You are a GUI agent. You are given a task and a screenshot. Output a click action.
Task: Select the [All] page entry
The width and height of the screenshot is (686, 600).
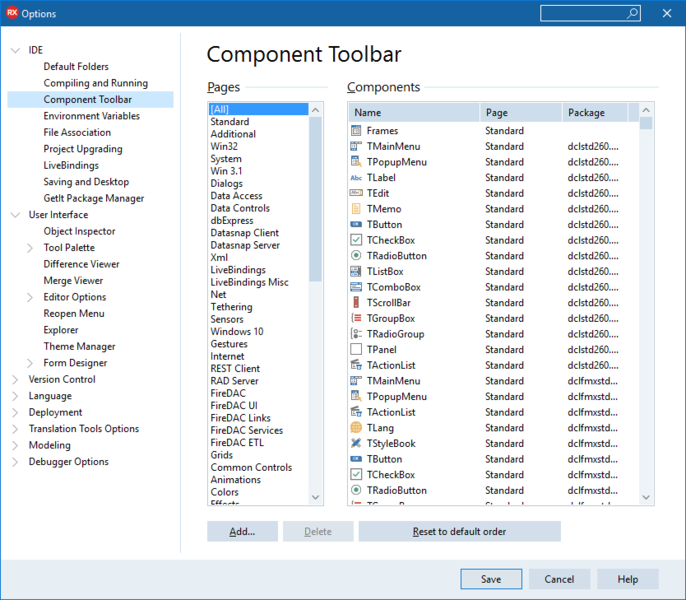(x=259, y=109)
